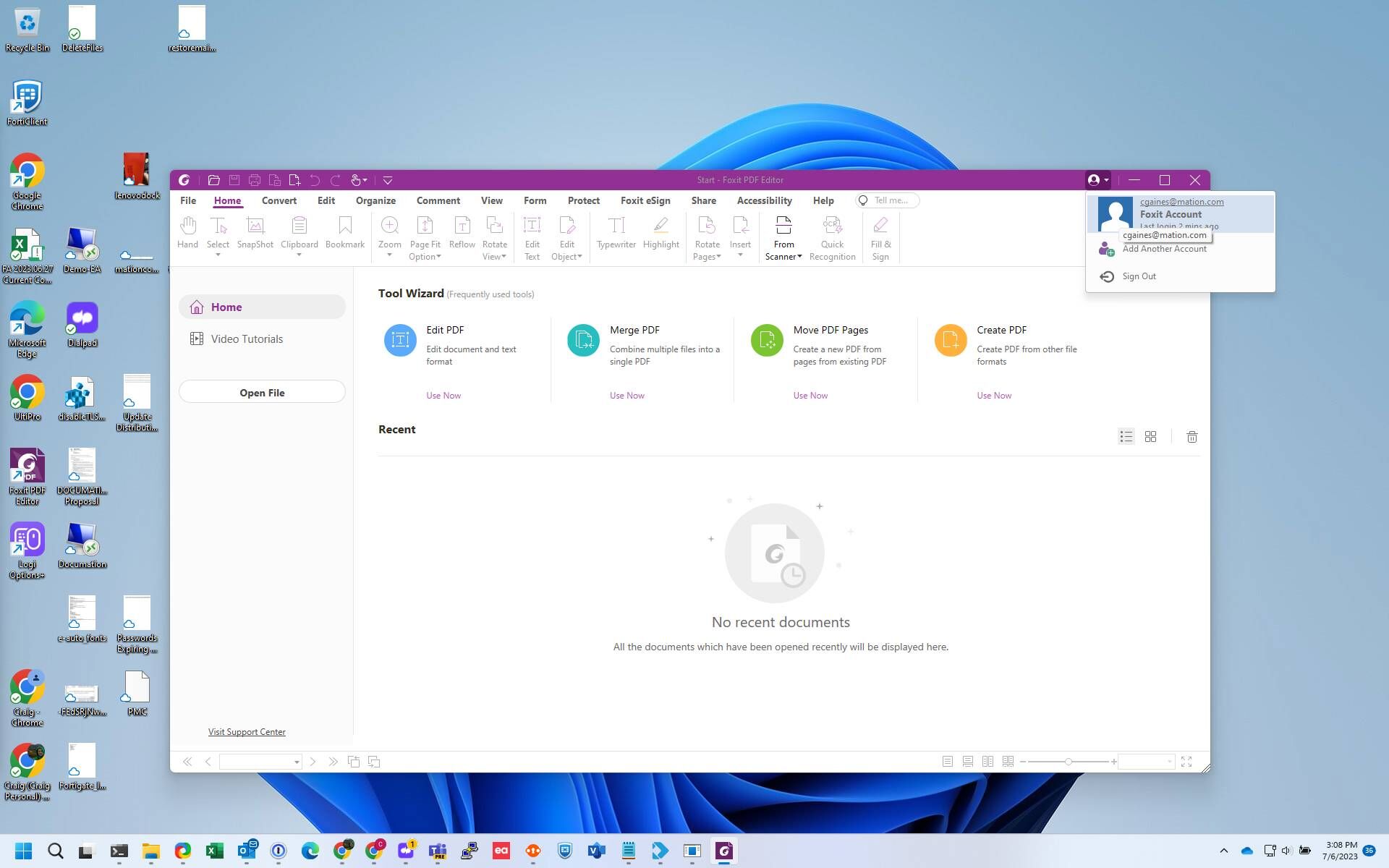This screenshot has width=1389, height=868.
Task: Open the Fill & Sign tool
Action: [x=880, y=238]
